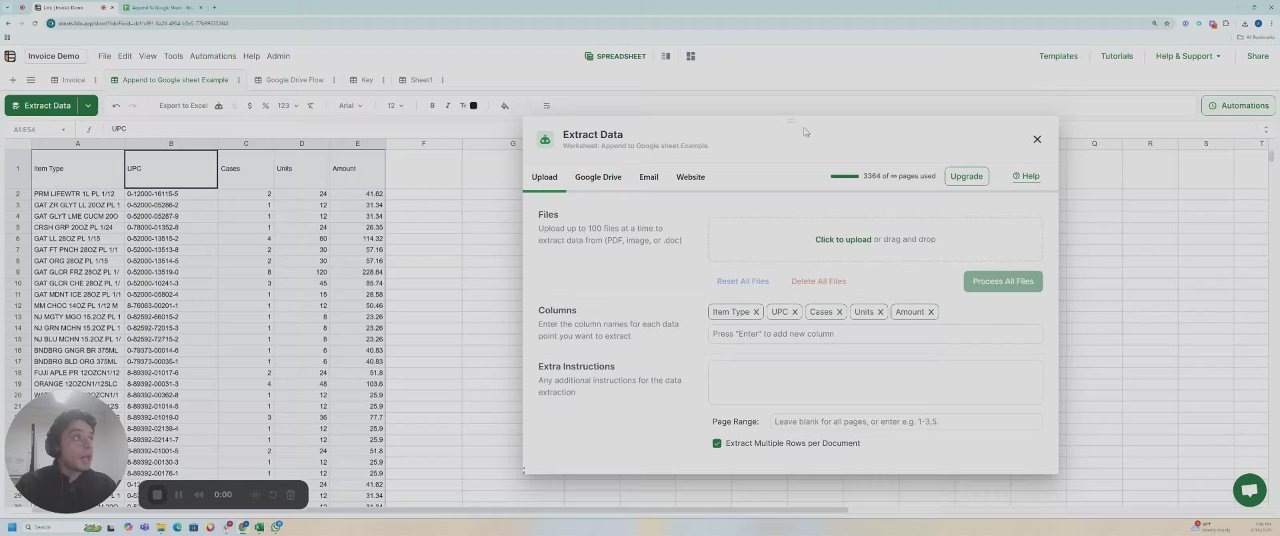This screenshot has width=1280, height=536.
Task: Open the Tools menu
Action: coord(173,56)
